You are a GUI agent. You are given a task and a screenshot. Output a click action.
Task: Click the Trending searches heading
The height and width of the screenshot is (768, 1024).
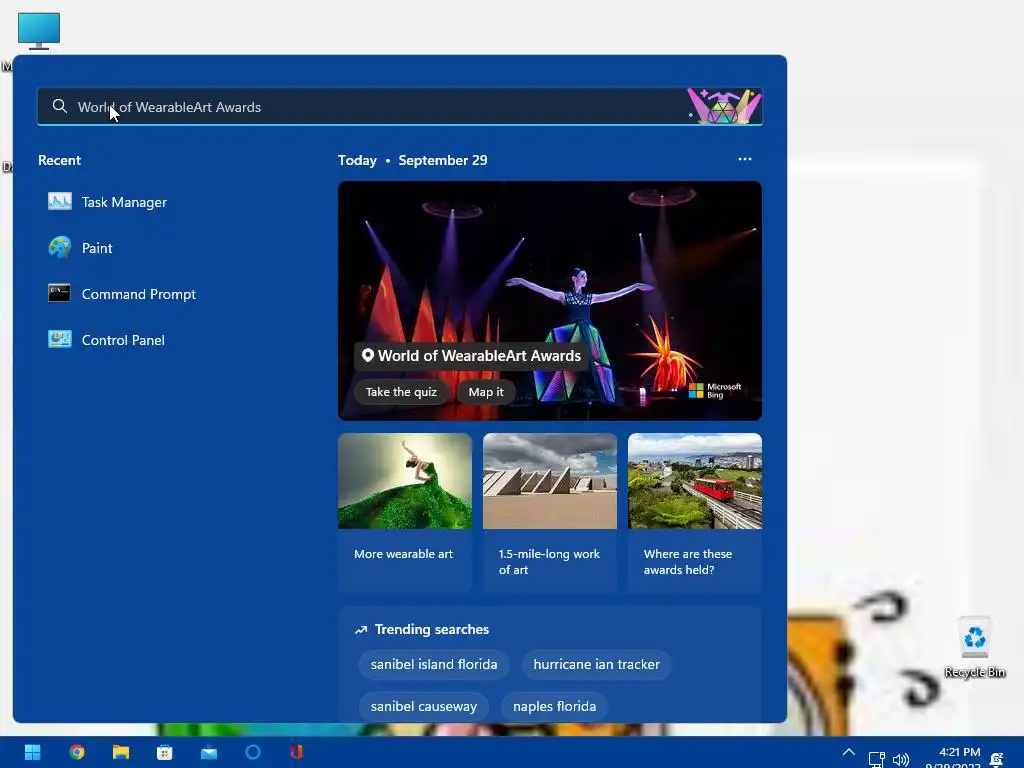tap(432, 630)
